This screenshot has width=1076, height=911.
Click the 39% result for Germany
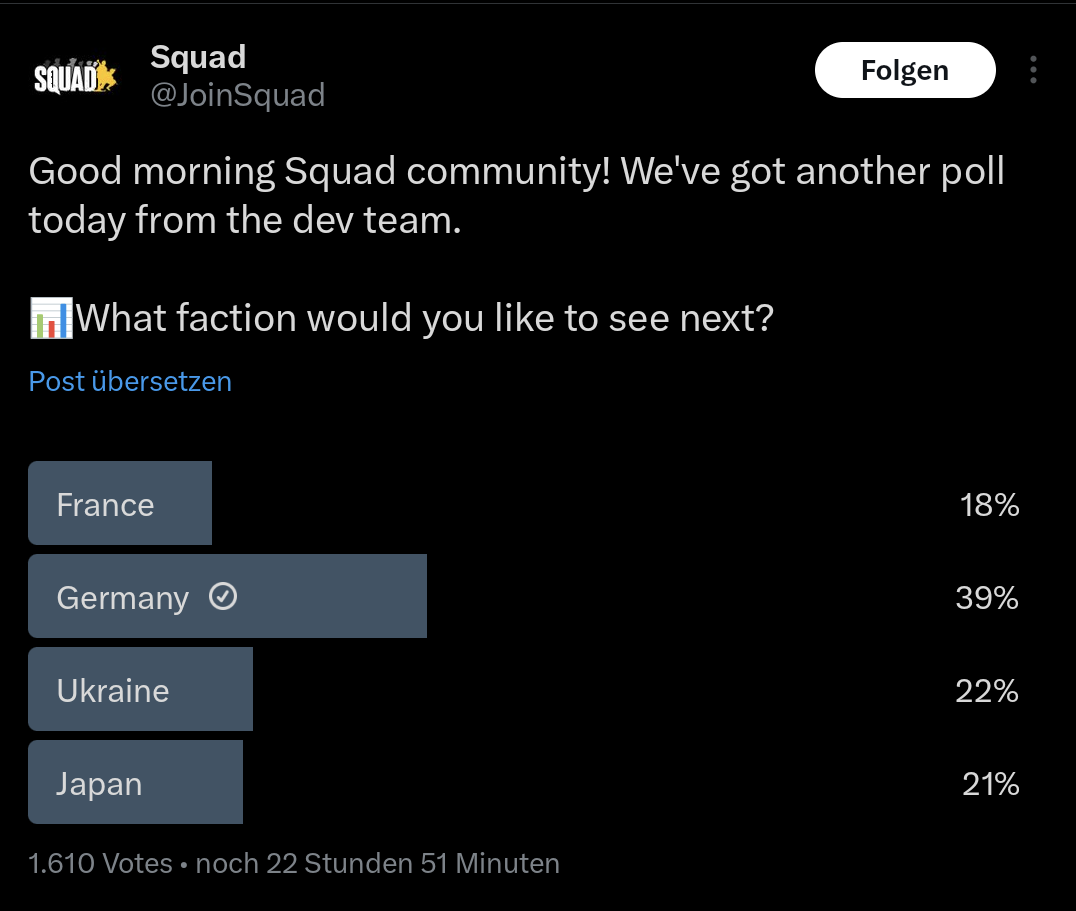click(987, 598)
